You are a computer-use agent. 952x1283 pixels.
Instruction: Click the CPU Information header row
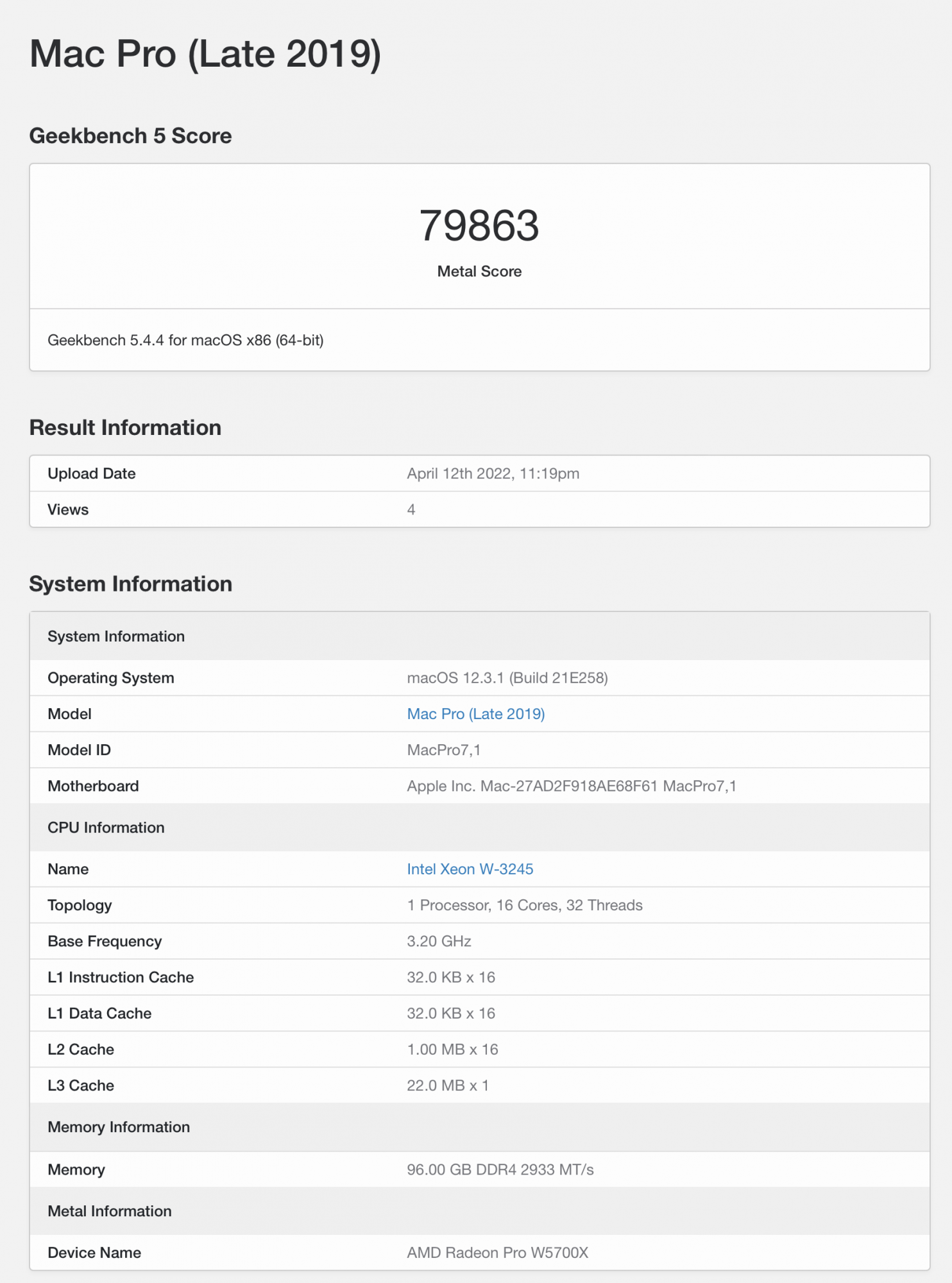(x=479, y=828)
